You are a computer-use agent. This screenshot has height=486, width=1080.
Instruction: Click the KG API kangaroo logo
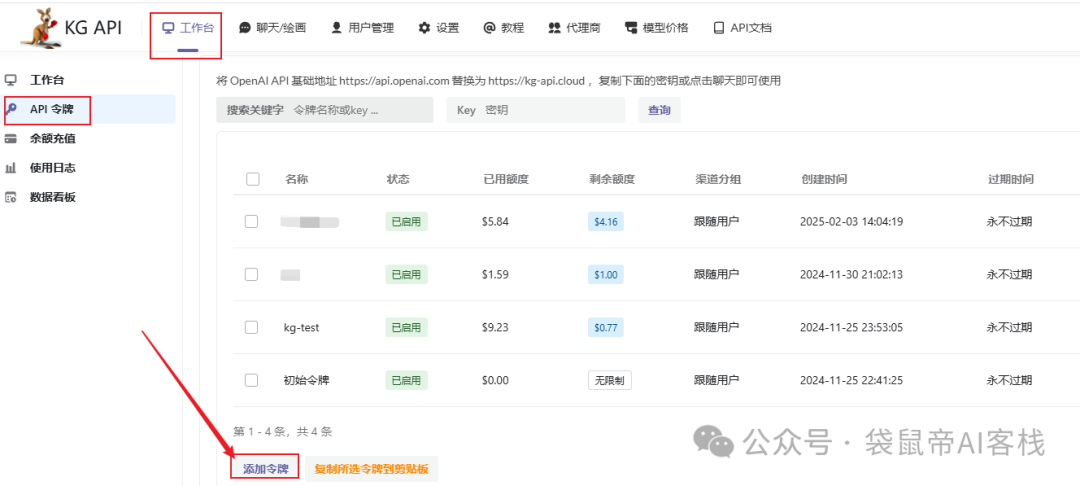pyautogui.click(x=43, y=27)
